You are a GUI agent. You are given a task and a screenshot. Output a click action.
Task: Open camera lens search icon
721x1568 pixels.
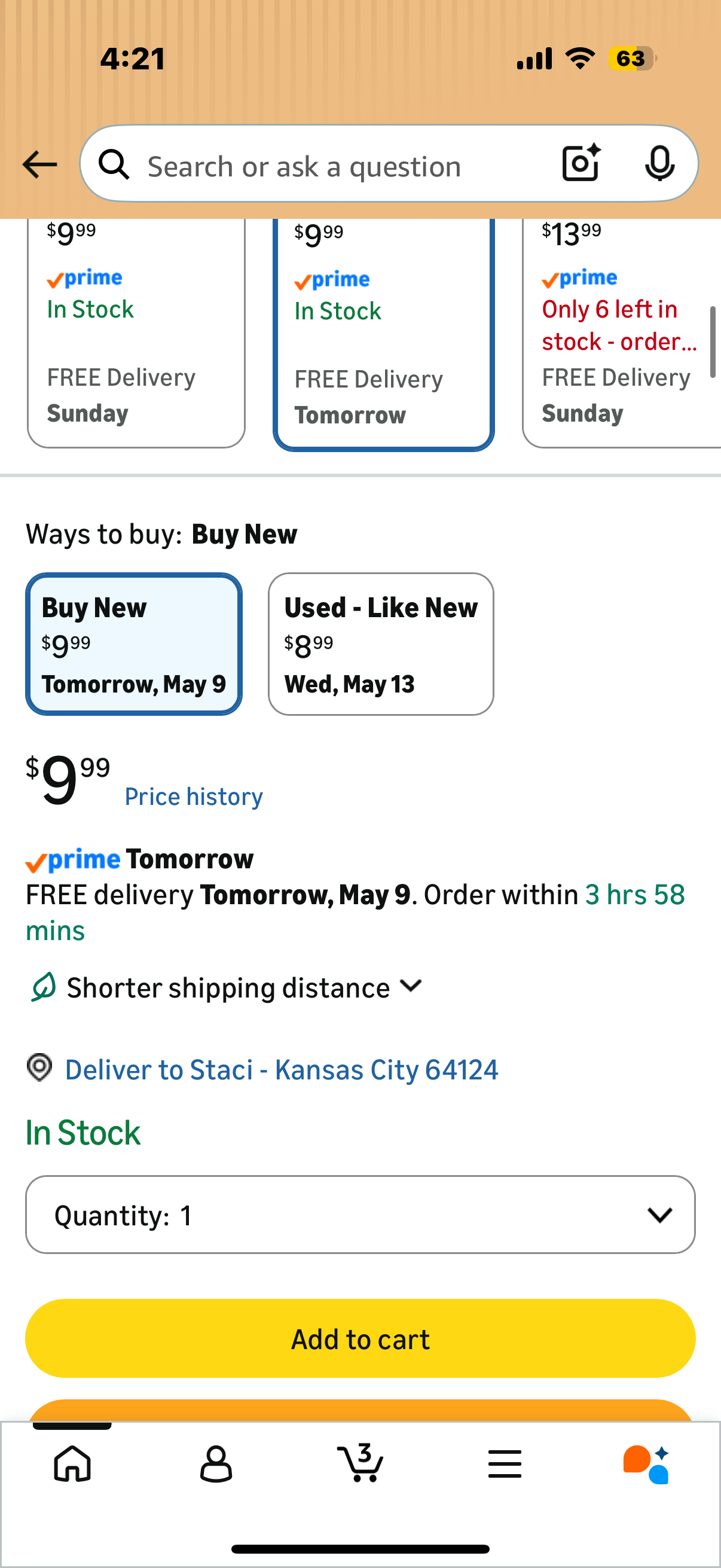[x=582, y=163]
